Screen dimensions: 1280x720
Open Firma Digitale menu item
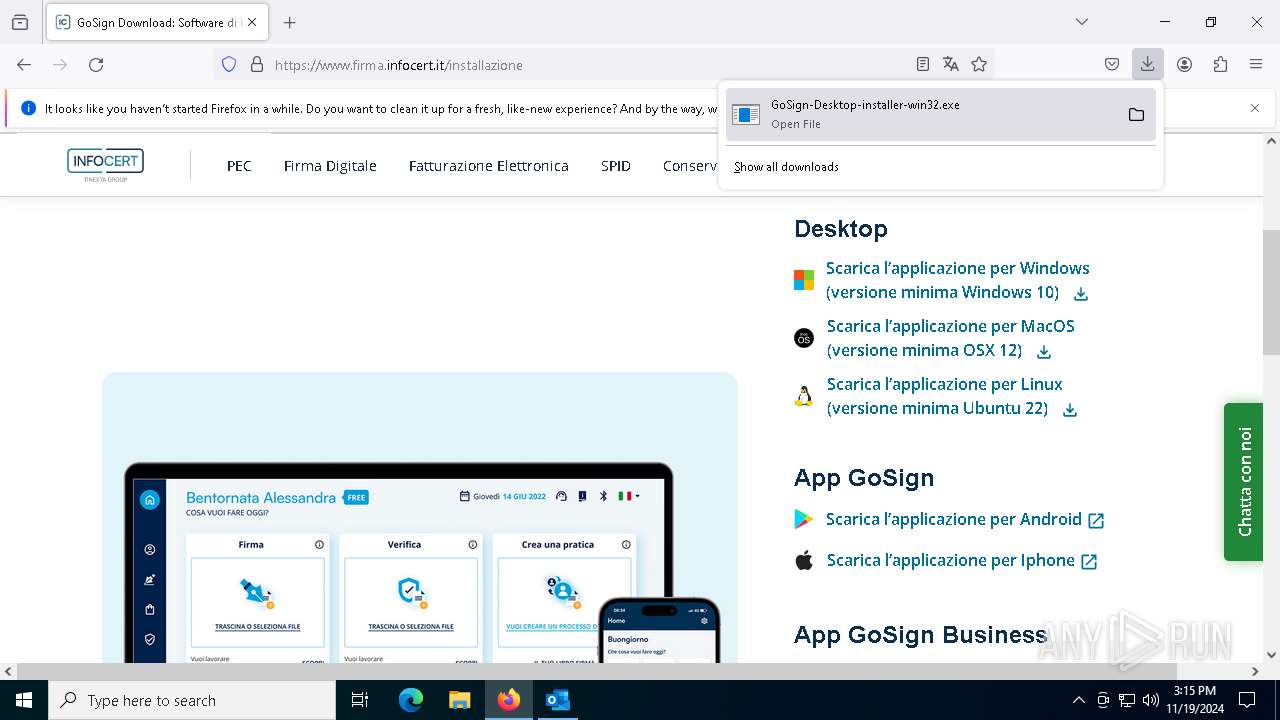(x=330, y=166)
